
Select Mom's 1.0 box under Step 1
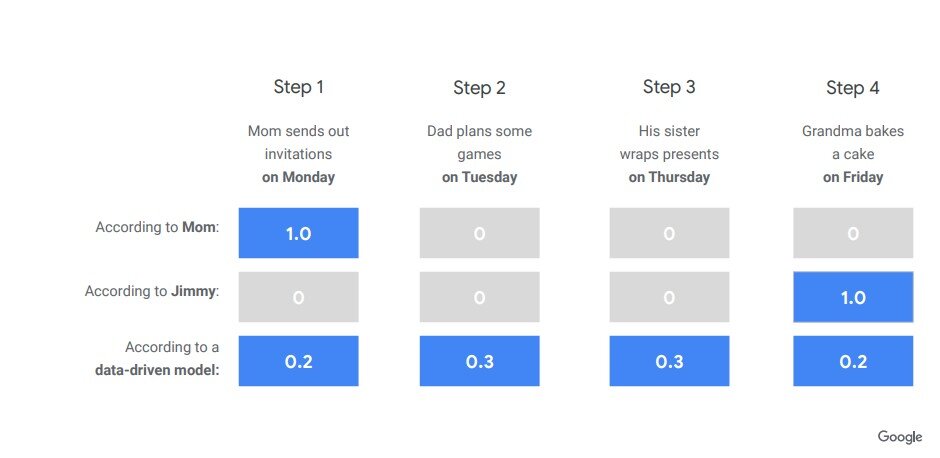[299, 233]
